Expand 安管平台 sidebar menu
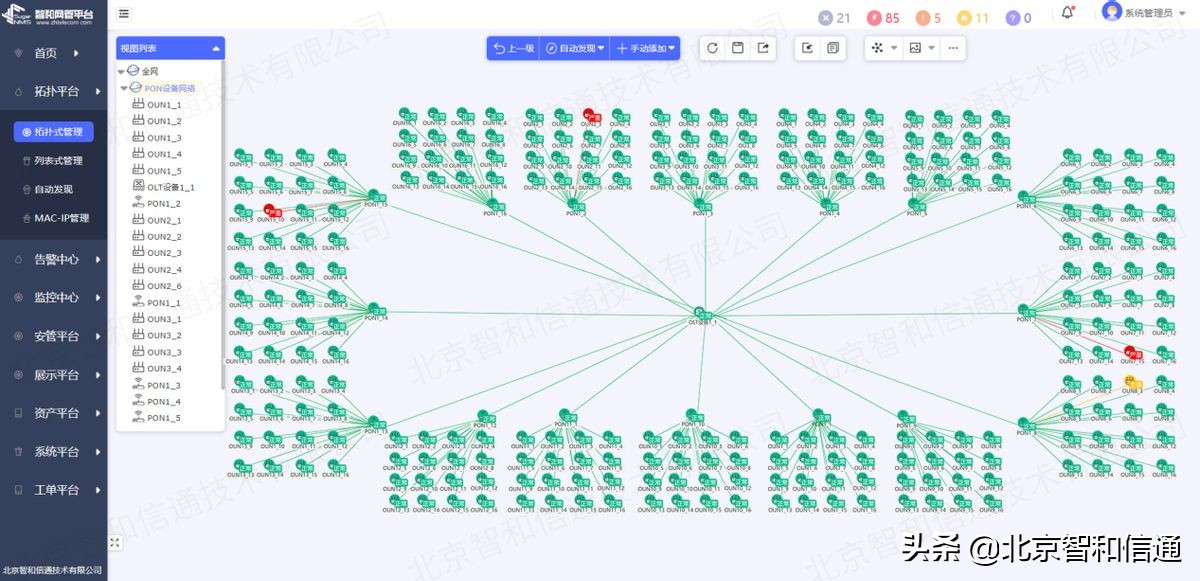This screenshot has height=581, width=1200. (56, 336)
